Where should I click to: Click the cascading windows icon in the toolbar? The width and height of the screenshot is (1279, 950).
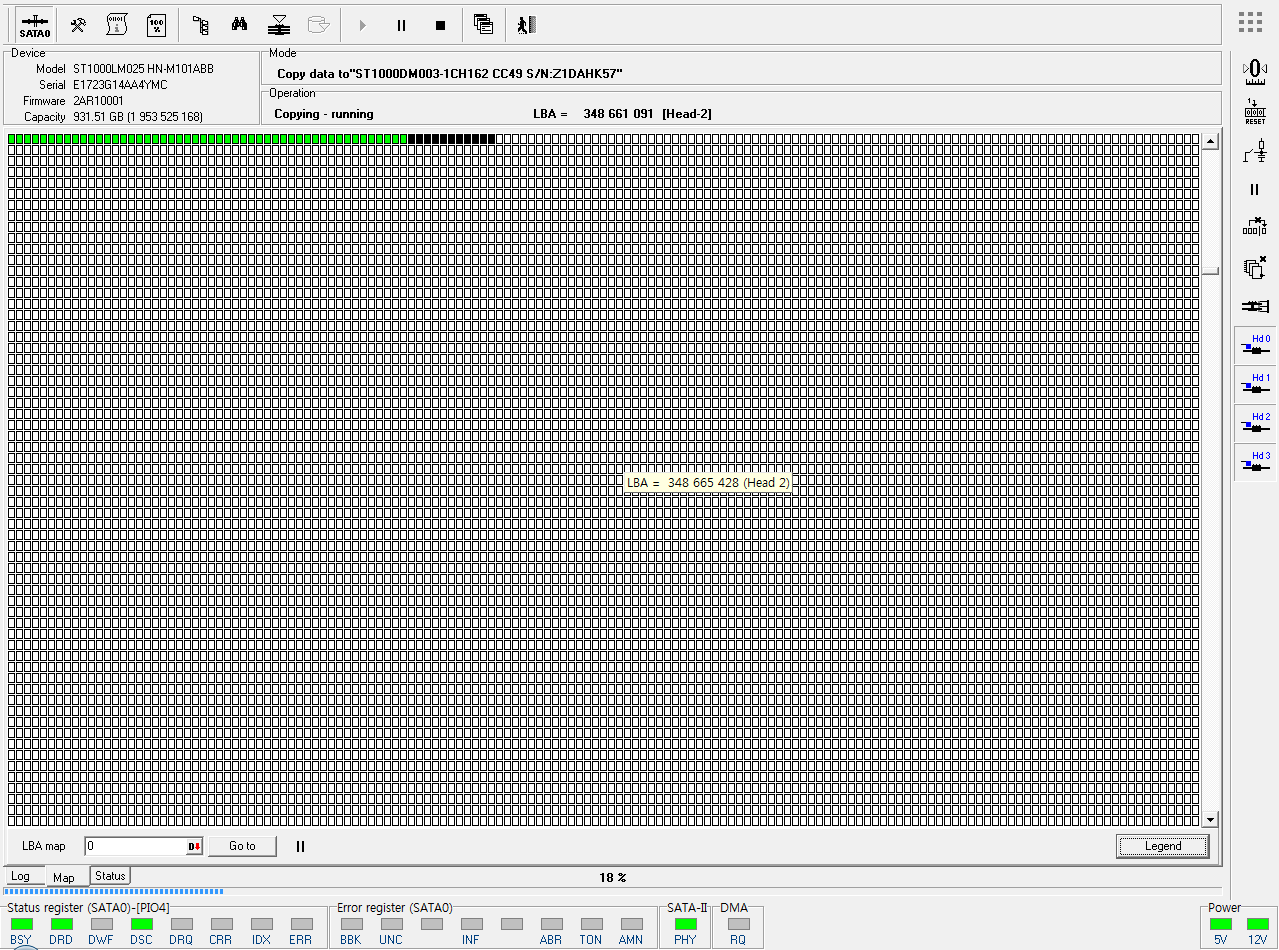483,25
